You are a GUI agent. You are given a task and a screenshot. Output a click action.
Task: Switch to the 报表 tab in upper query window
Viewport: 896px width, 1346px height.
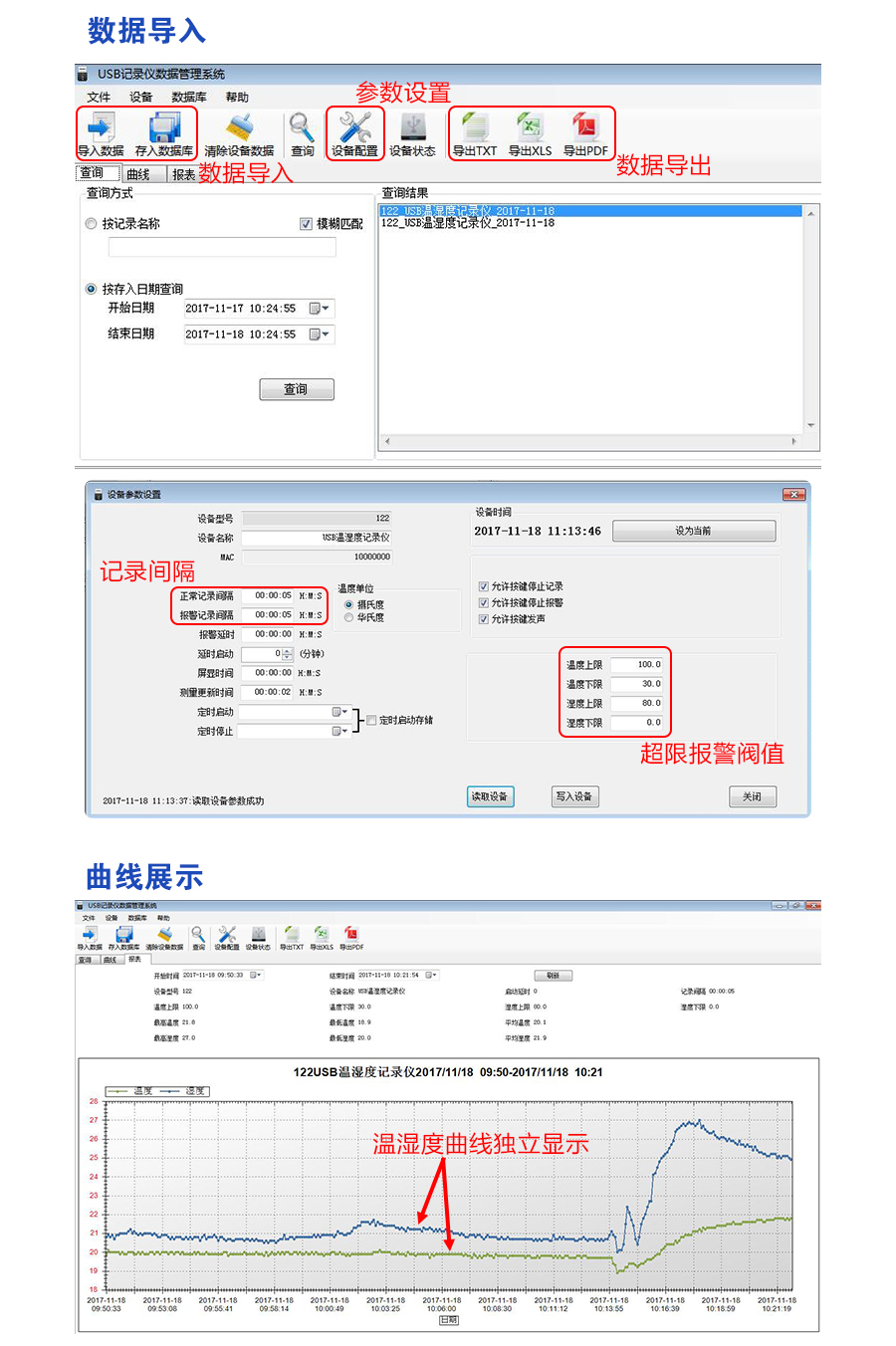183,174
